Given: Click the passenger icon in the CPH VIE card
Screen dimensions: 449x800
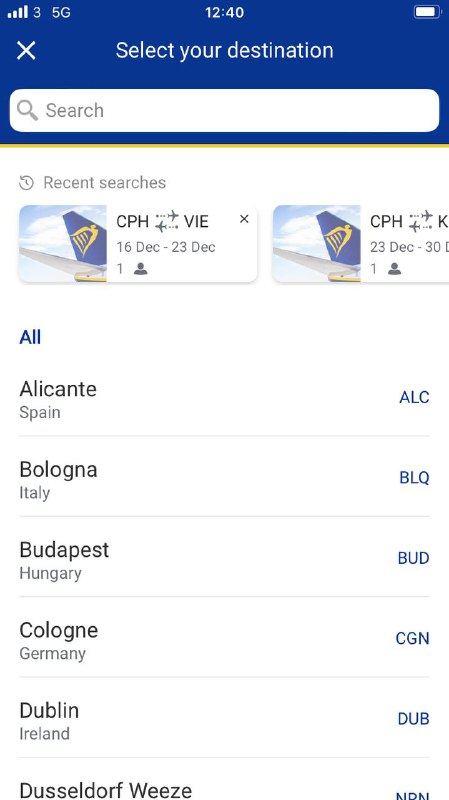Looking at the screenshot, I should pyautogui.click(x=141, y=269).
